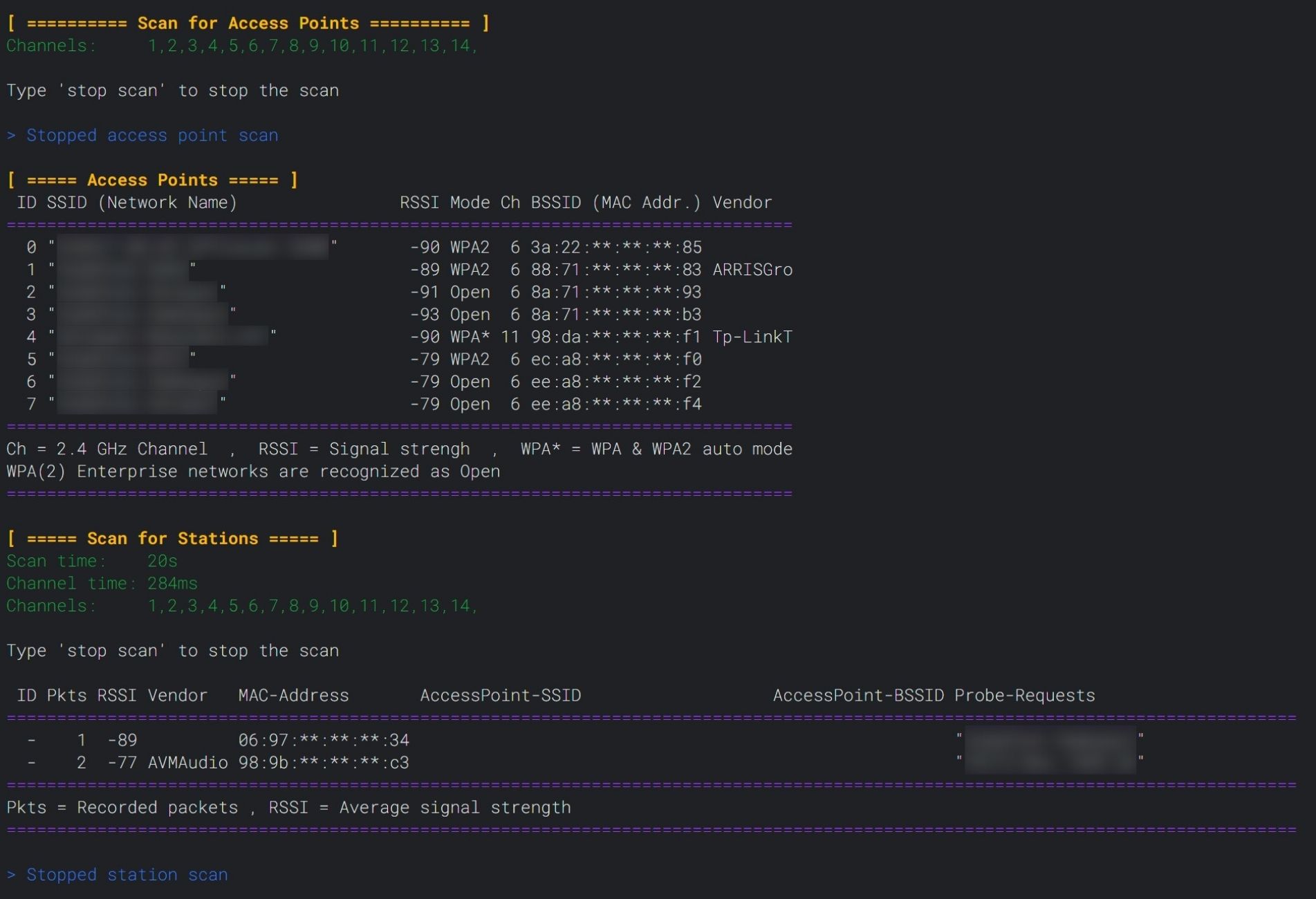Click the '-77' station RSSI value
Viewport: 1316px width, 899px height.
point(122,763)
